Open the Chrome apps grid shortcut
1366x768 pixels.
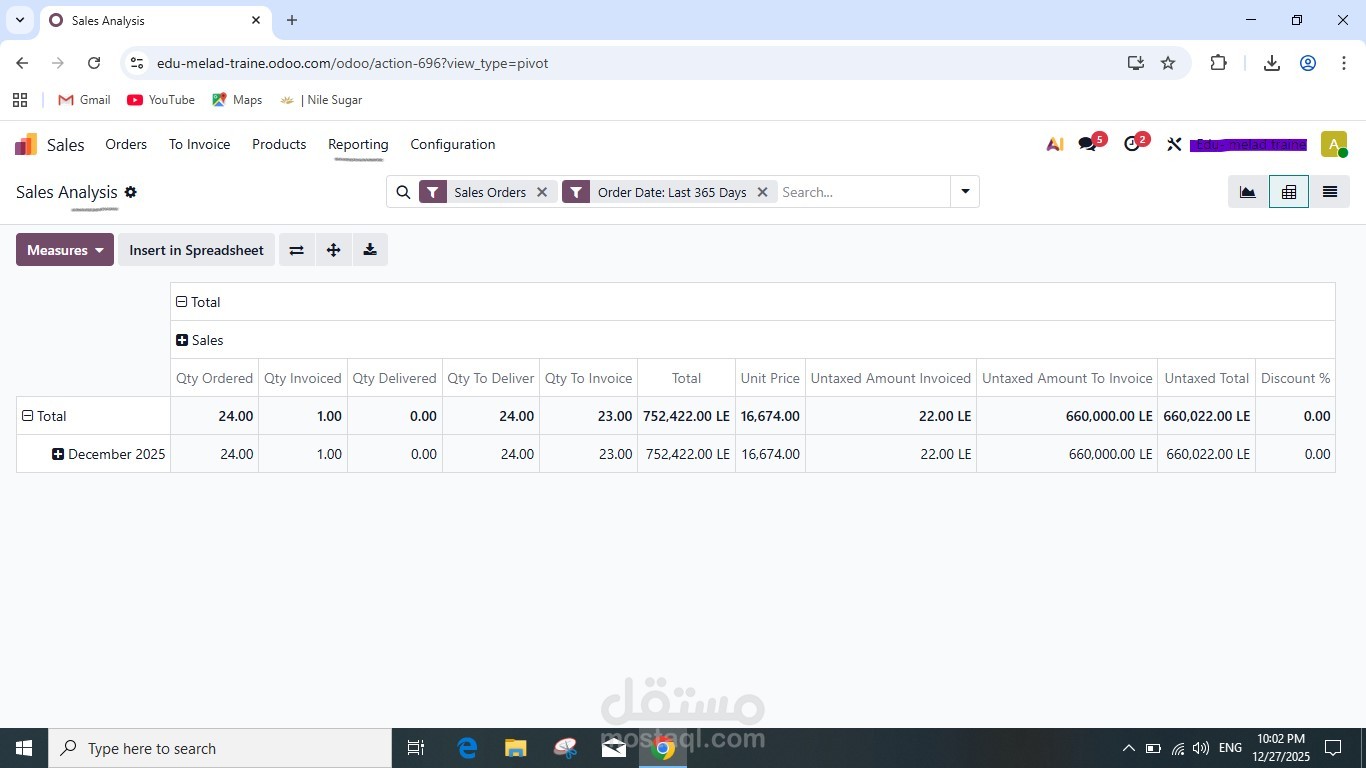coord(20,100)
